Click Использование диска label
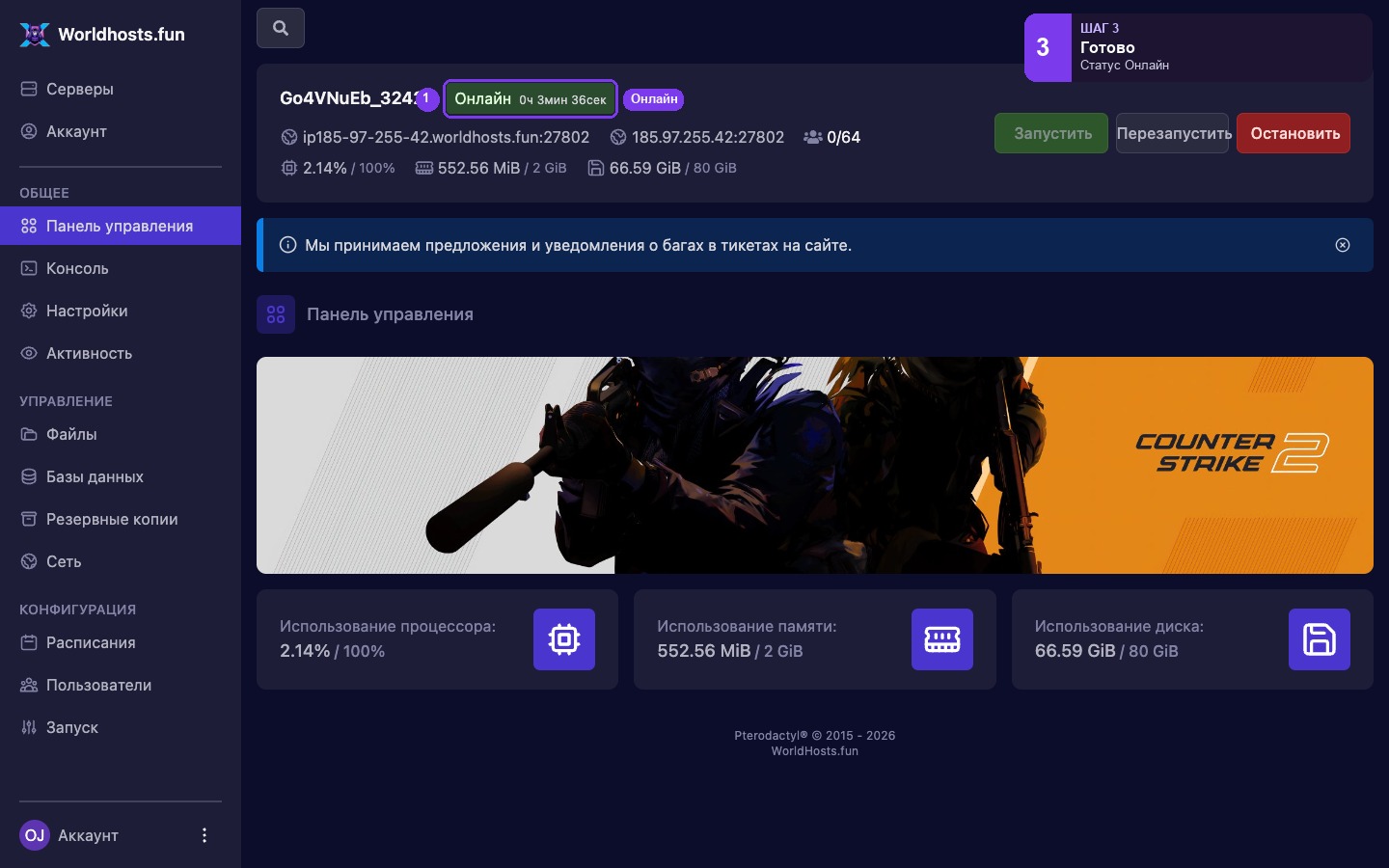This screenshot has width=1389, height=868. 1119,626
